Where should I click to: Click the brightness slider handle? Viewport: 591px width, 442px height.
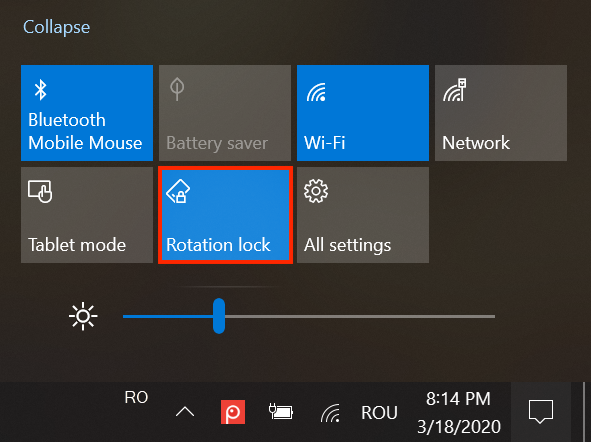[x=219, y=316]
